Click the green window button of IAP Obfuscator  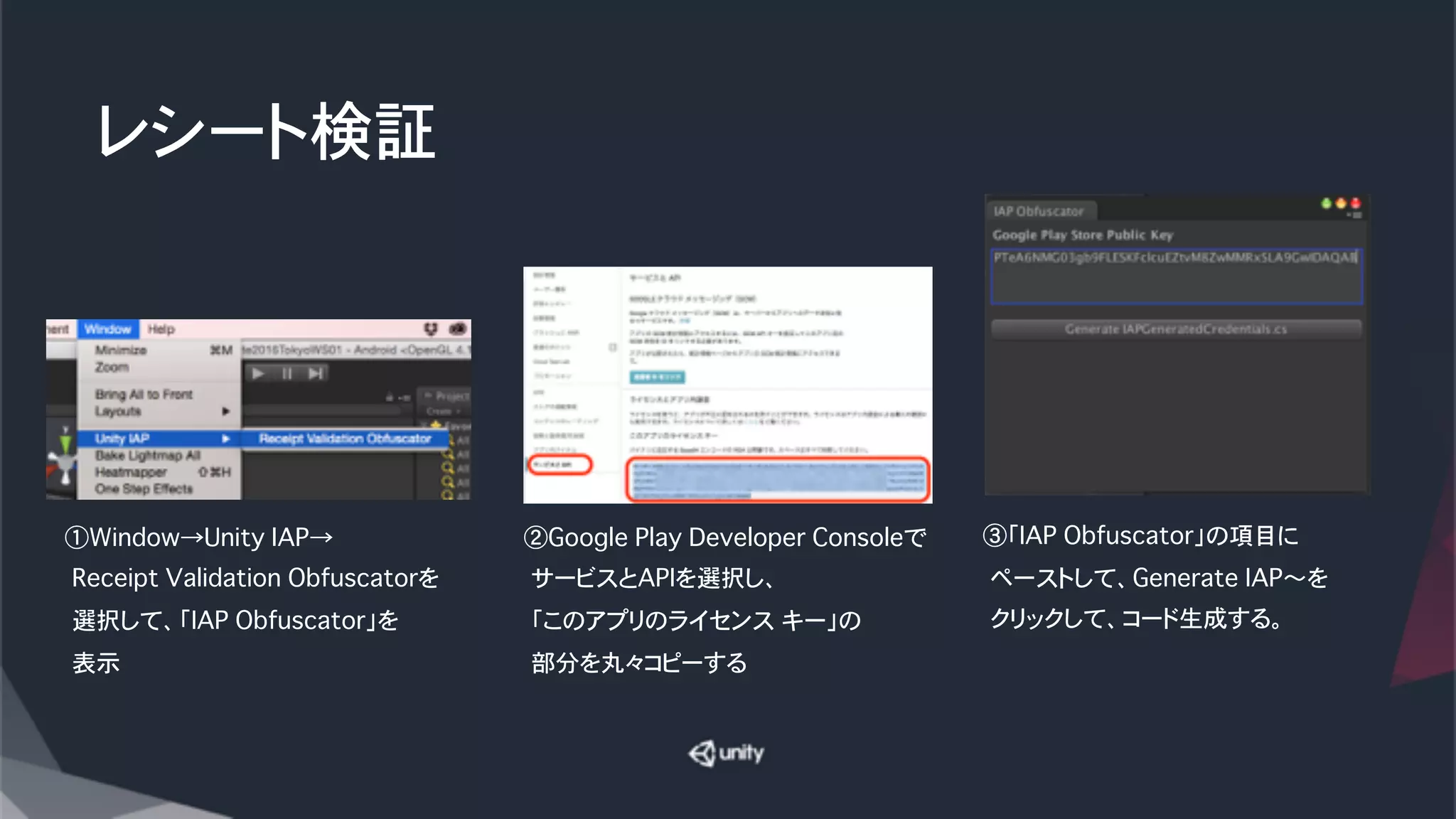click(x=1326, y=203)
